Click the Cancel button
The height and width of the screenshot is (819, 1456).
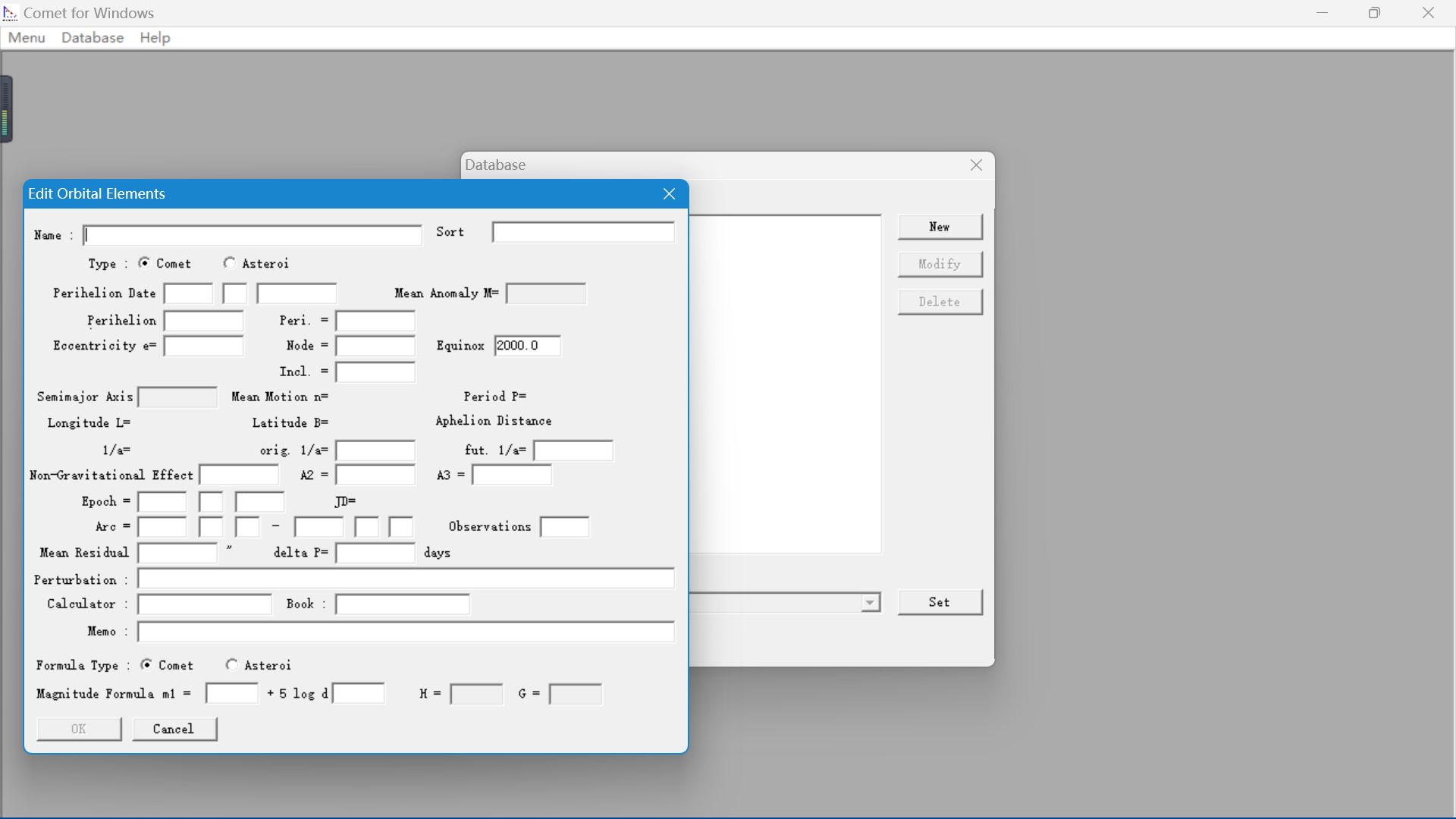click(174, 729)
